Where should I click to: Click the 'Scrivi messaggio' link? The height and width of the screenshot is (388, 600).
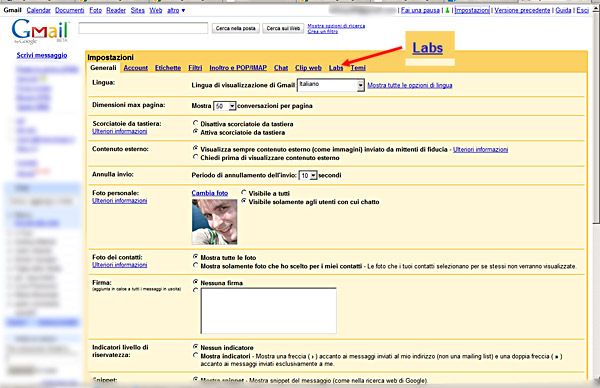(x=42, y=55)
